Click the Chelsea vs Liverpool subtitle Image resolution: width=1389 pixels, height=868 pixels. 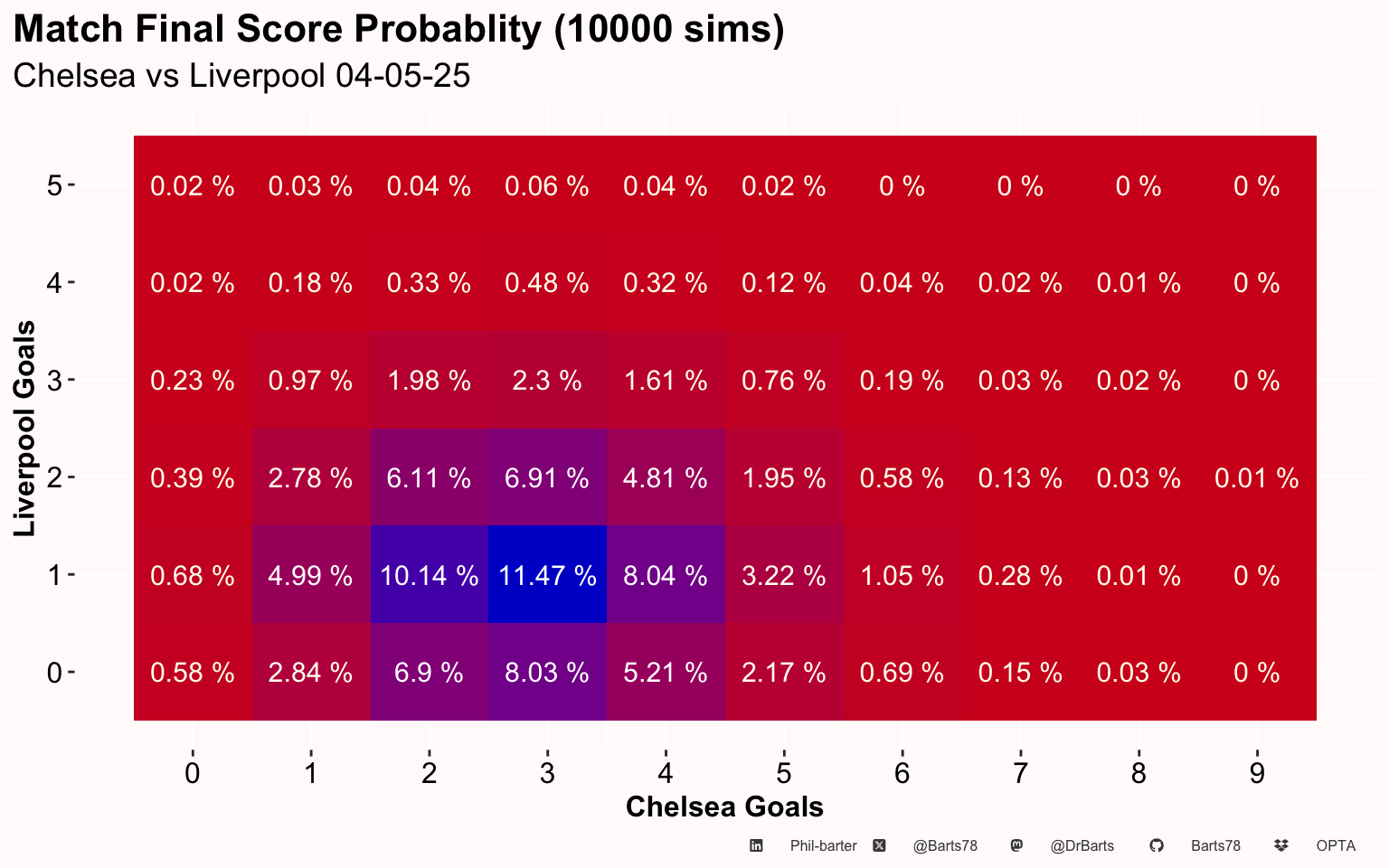(x=241, y=75)
